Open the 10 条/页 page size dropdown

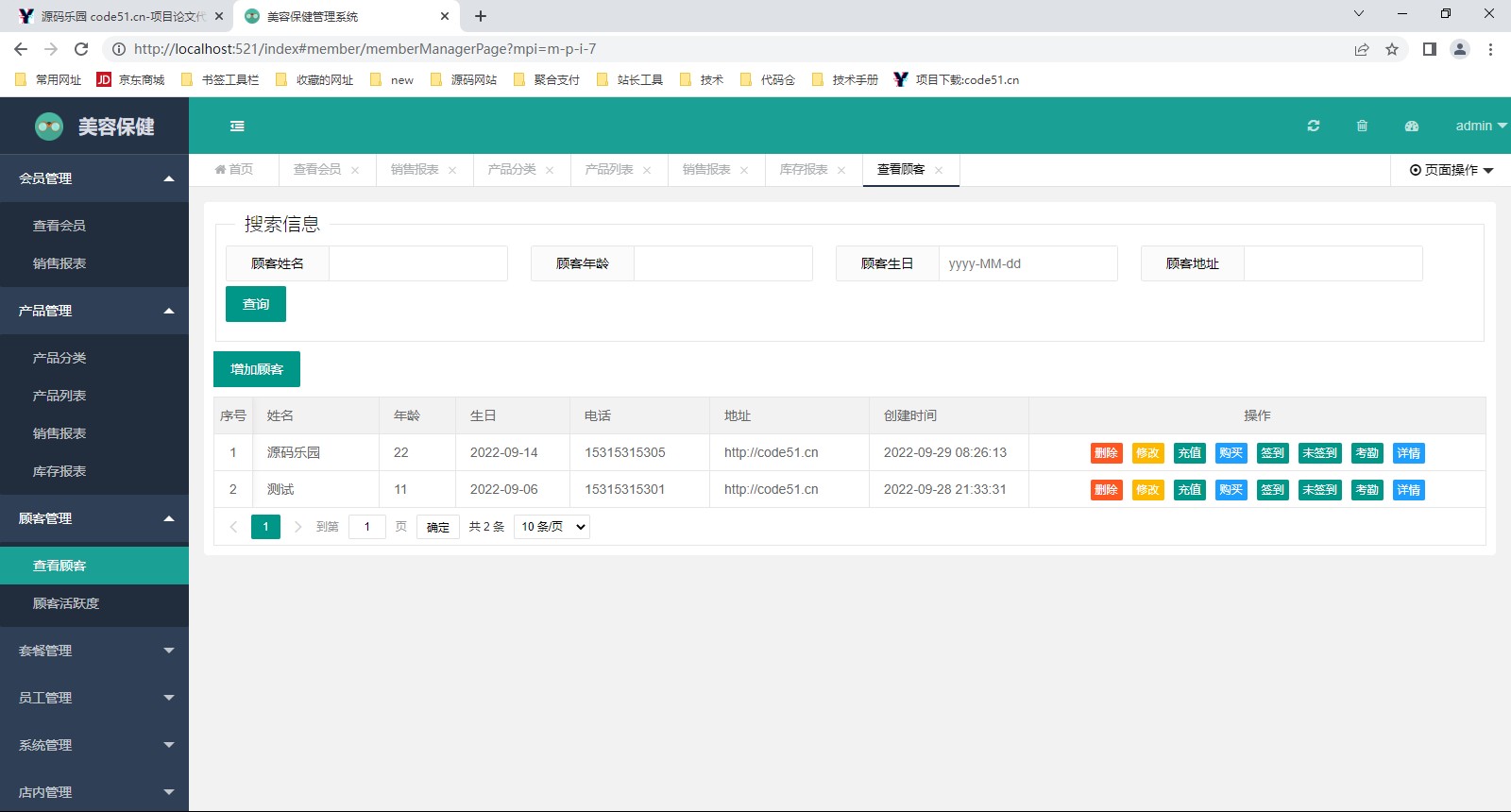coord(552,527)
